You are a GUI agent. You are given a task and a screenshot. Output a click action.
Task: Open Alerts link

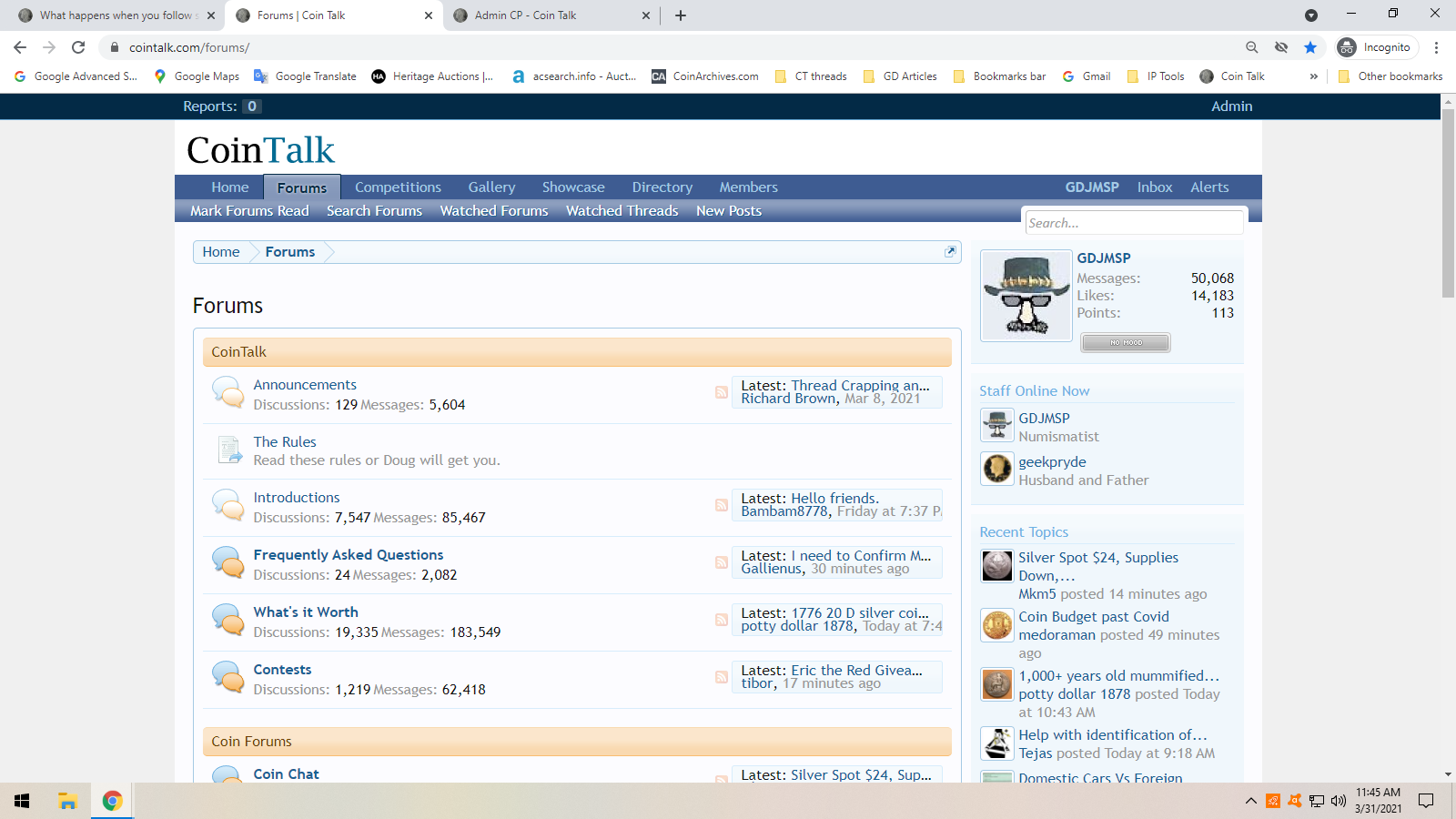[1209, 187]
